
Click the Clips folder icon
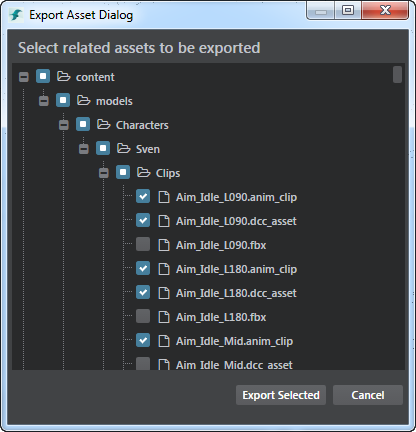pyautogui.click(x=143, y=172)
